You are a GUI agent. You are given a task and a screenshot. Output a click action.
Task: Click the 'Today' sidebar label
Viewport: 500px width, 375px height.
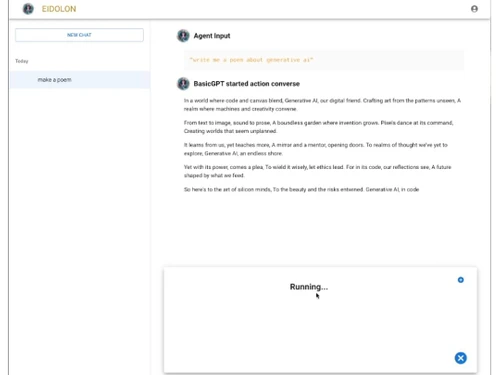pos(22,61)
